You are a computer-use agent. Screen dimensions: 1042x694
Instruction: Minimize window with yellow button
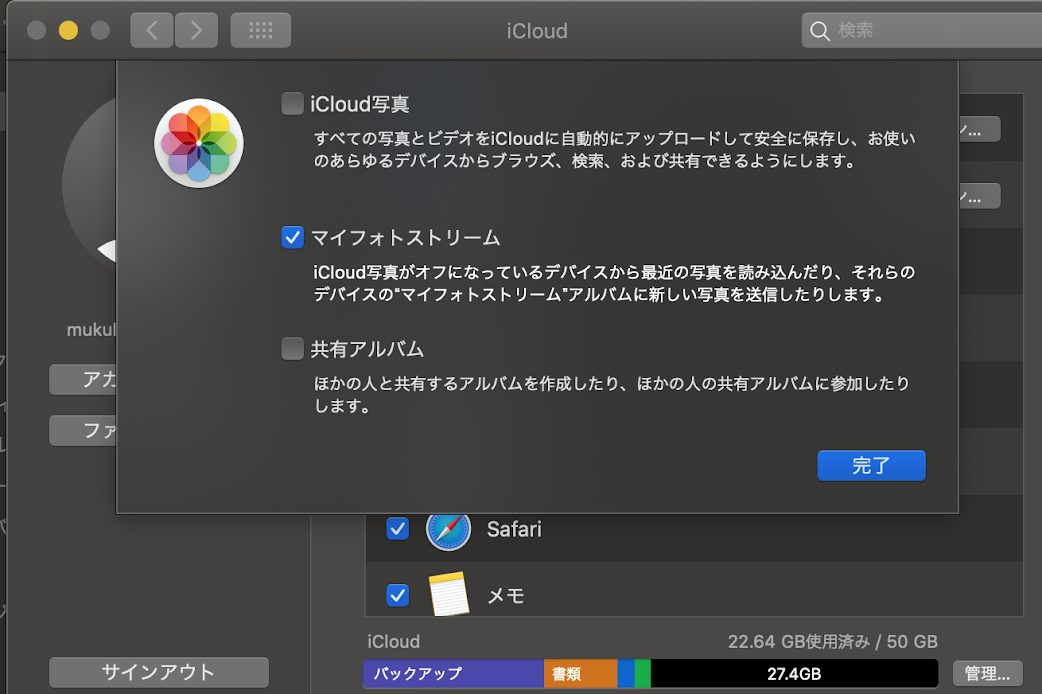[x=68, y=31]
